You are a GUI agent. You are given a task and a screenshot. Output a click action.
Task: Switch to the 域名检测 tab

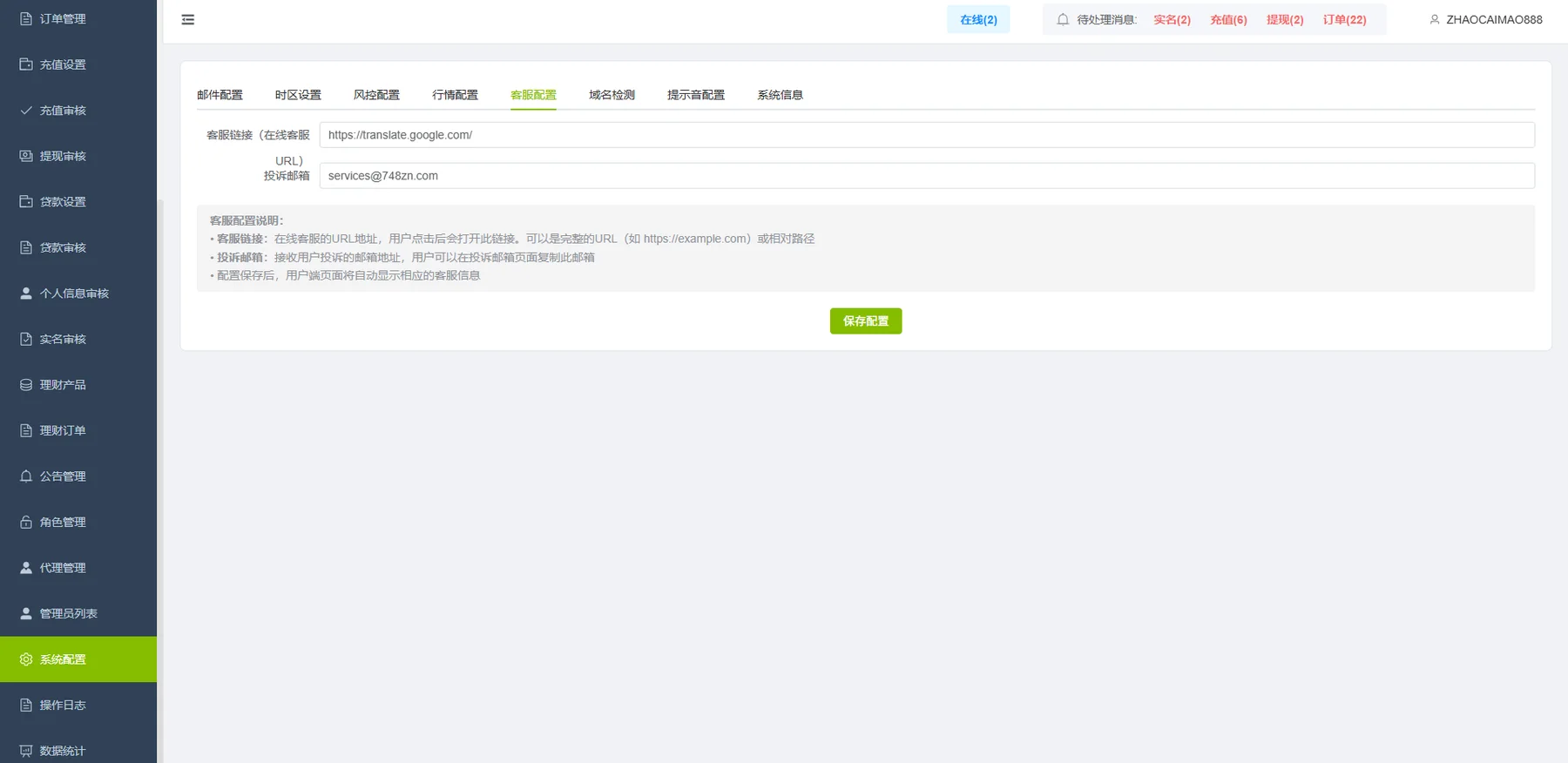tap(612, 95)
